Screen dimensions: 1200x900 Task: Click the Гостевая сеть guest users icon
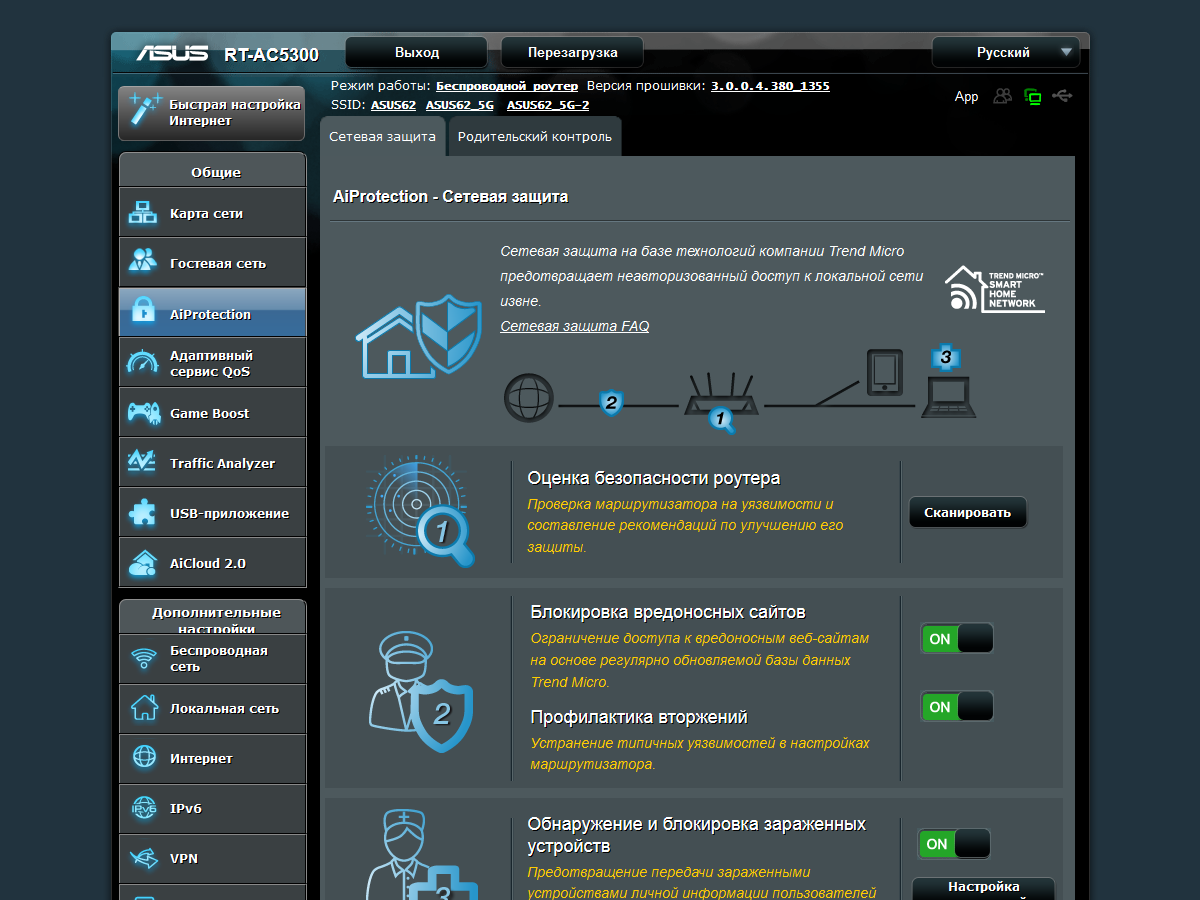[143, 262]
